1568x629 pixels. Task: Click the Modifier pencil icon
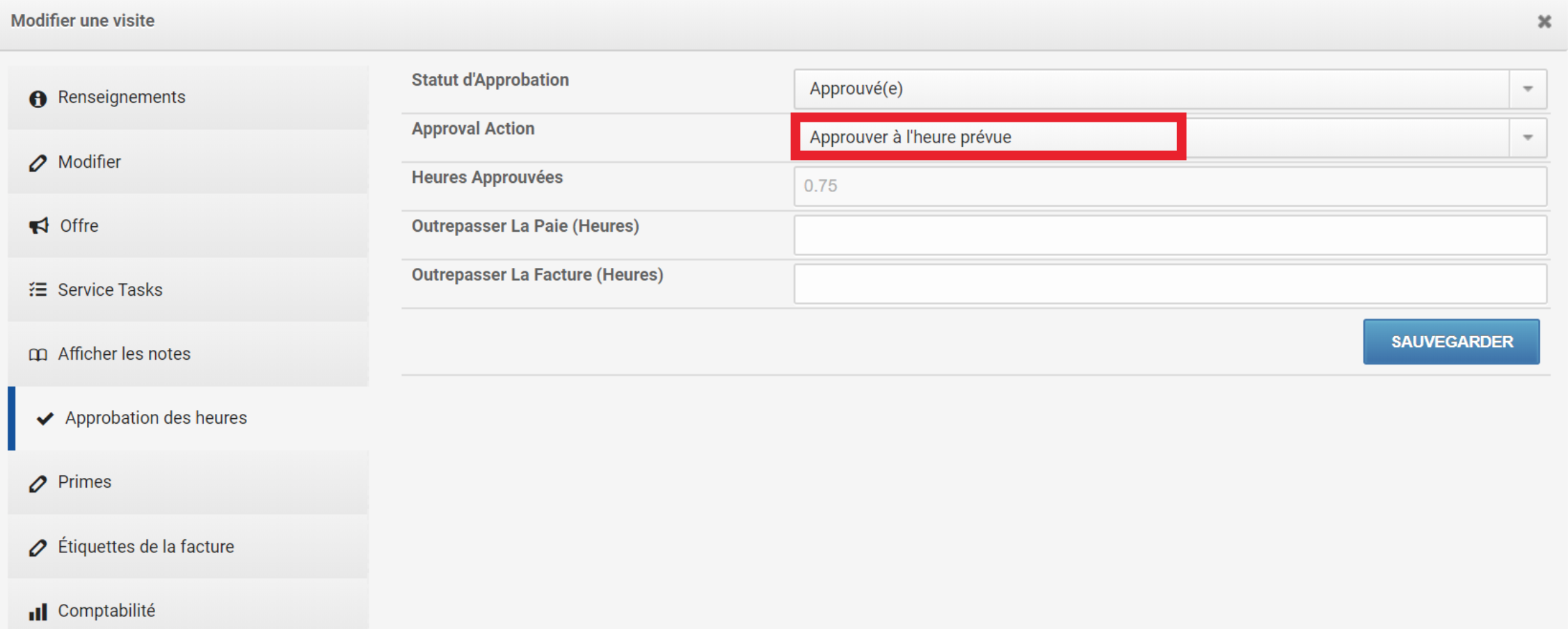(38, 163)
